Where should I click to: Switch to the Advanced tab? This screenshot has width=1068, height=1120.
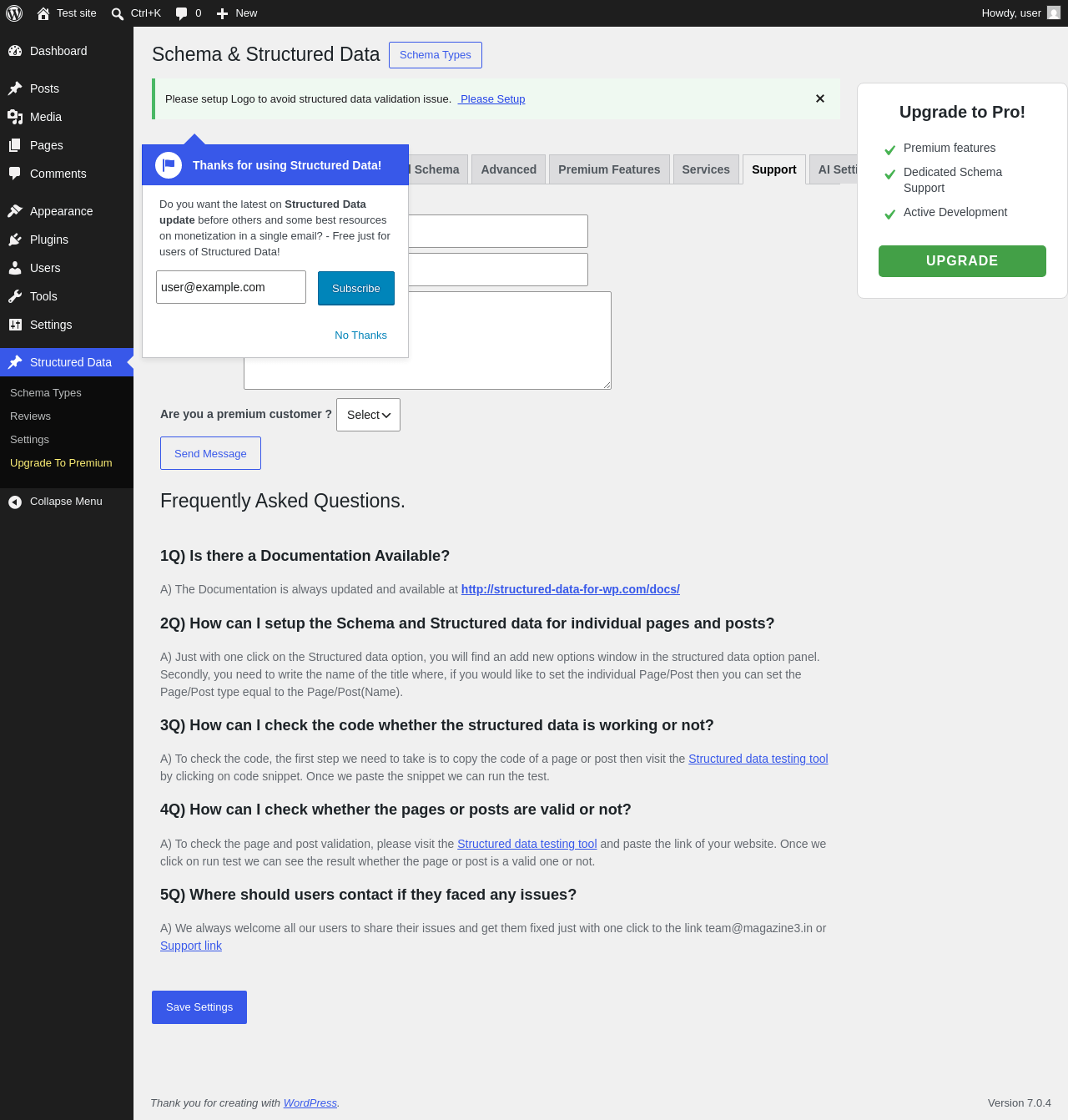[x=509, y=169]
